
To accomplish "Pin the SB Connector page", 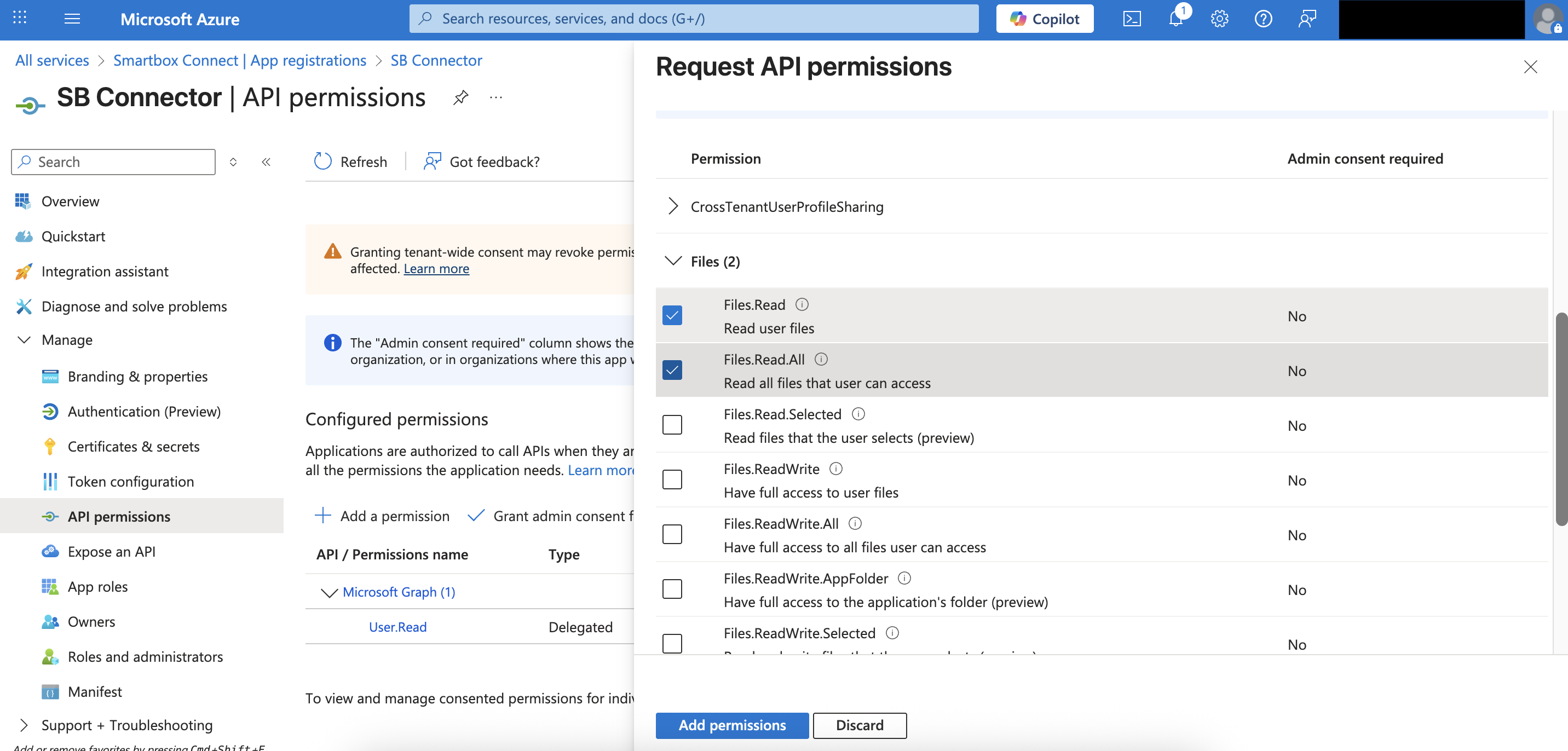I will 461,97.
